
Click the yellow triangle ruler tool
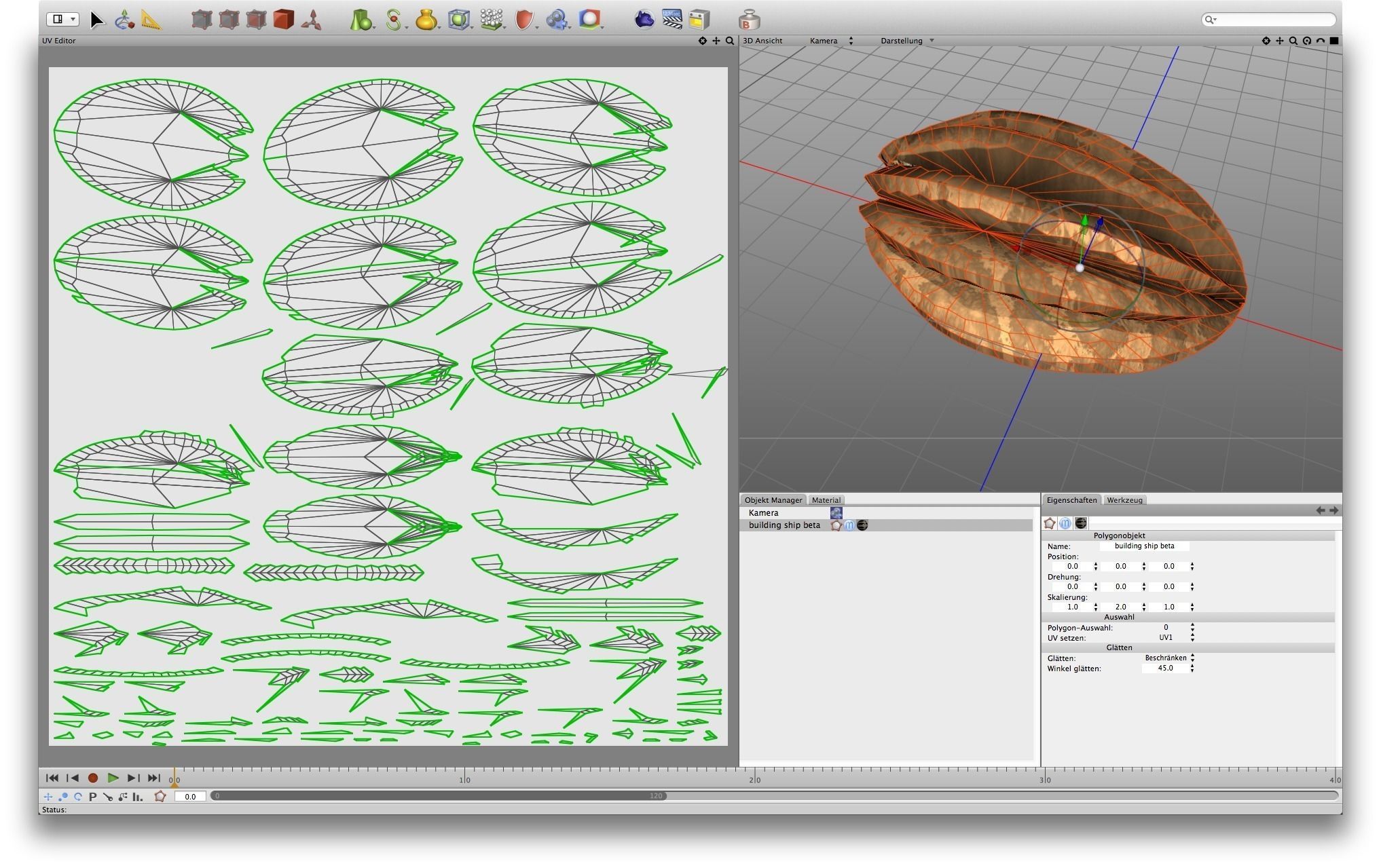point(152,20)
